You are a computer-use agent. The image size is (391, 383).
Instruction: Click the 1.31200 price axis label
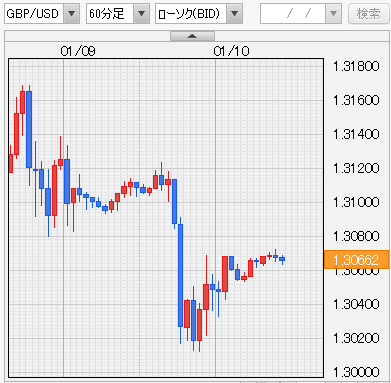pyautogui.click(x=356, y=168)
